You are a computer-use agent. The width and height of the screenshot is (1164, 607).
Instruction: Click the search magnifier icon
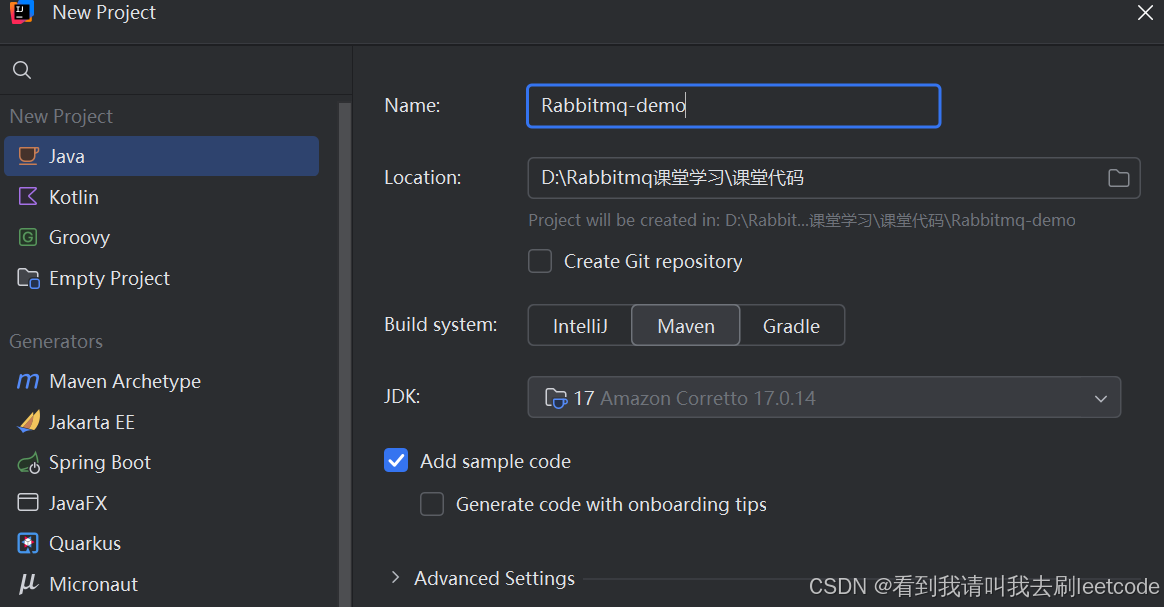[22, 70]
